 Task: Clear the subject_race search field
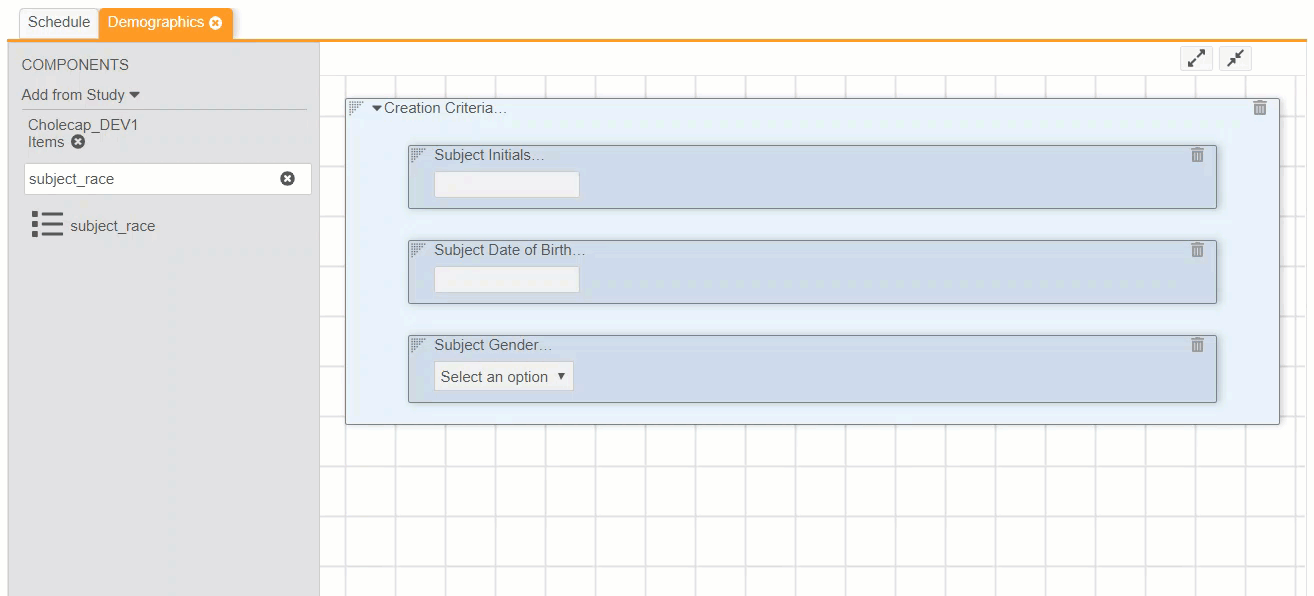pos(287,179)
